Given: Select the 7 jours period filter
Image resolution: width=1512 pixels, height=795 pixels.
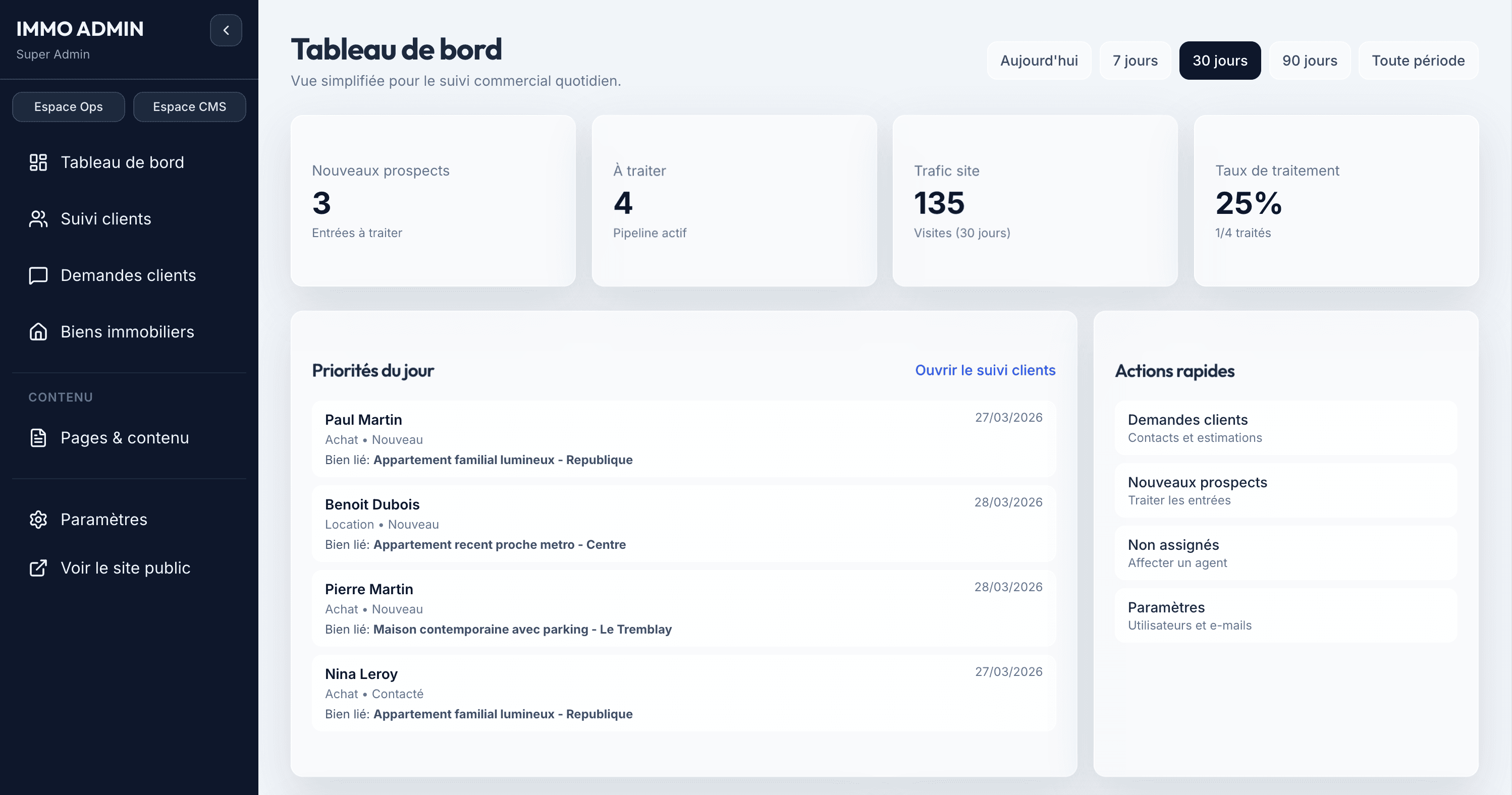Looking at the screenshot, I should [1135, 60].
